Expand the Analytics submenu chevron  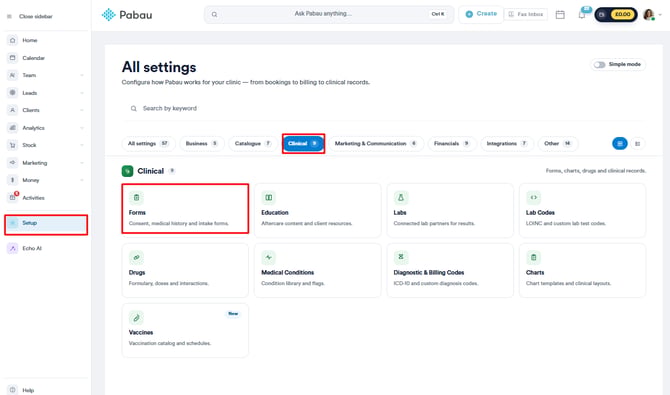click(82, 128)
